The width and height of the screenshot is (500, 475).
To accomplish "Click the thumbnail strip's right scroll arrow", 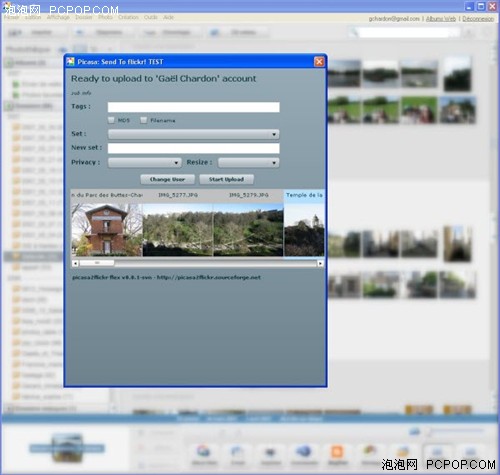I will click(x=320, y=263).
